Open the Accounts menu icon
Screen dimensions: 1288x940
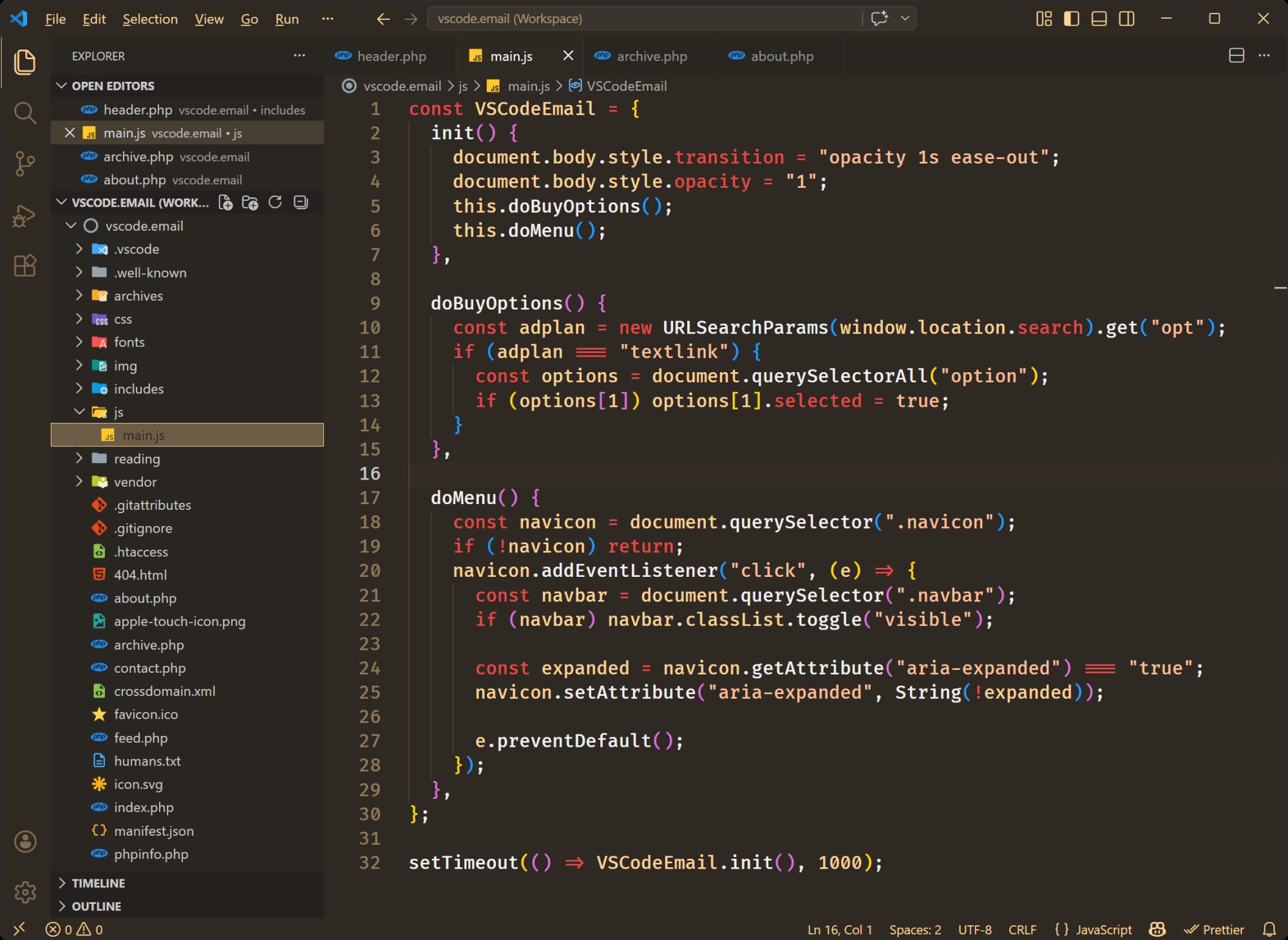25,841
